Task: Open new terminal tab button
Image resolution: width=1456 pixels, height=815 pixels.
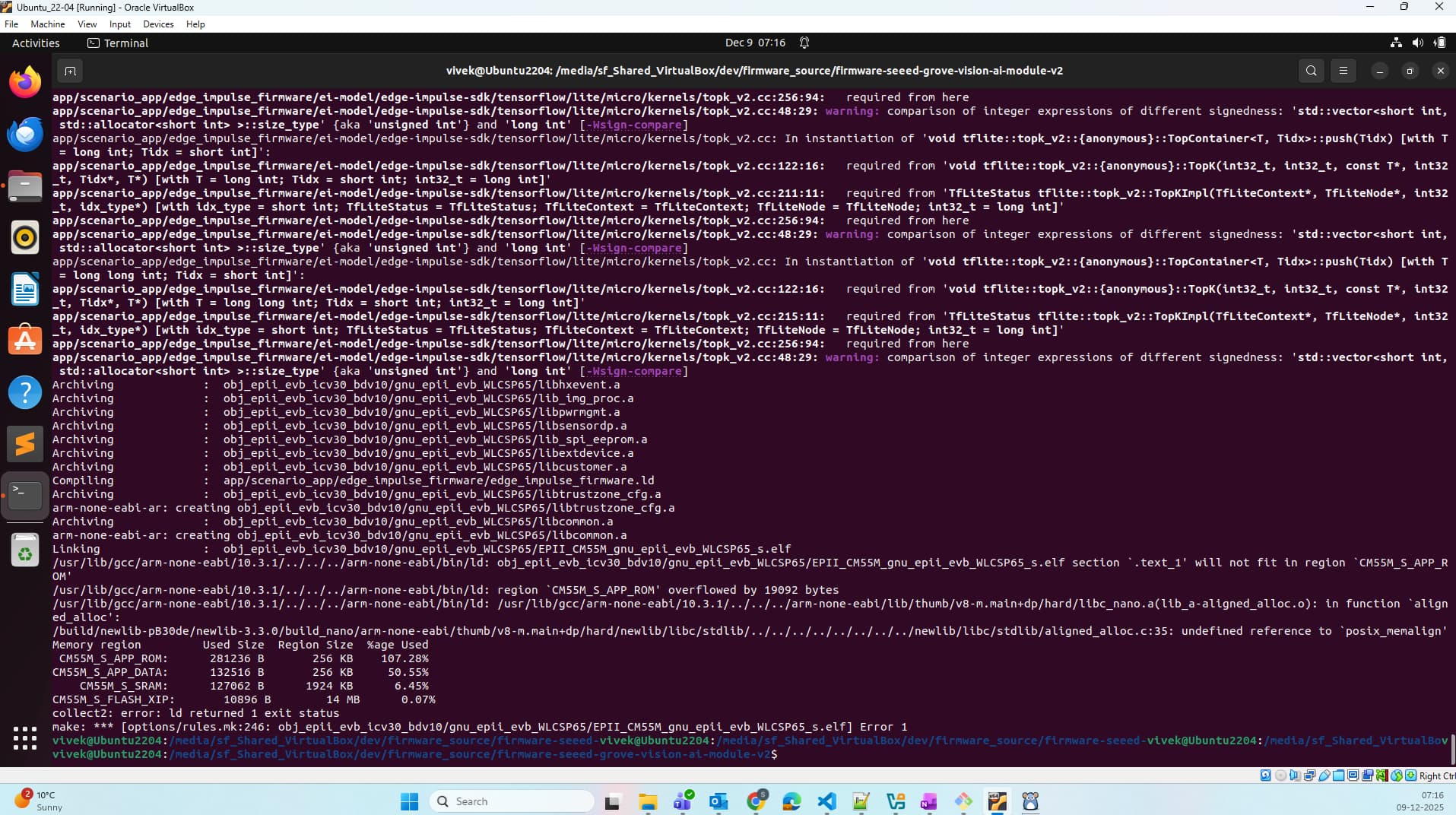Action: (x=70, y=71)
